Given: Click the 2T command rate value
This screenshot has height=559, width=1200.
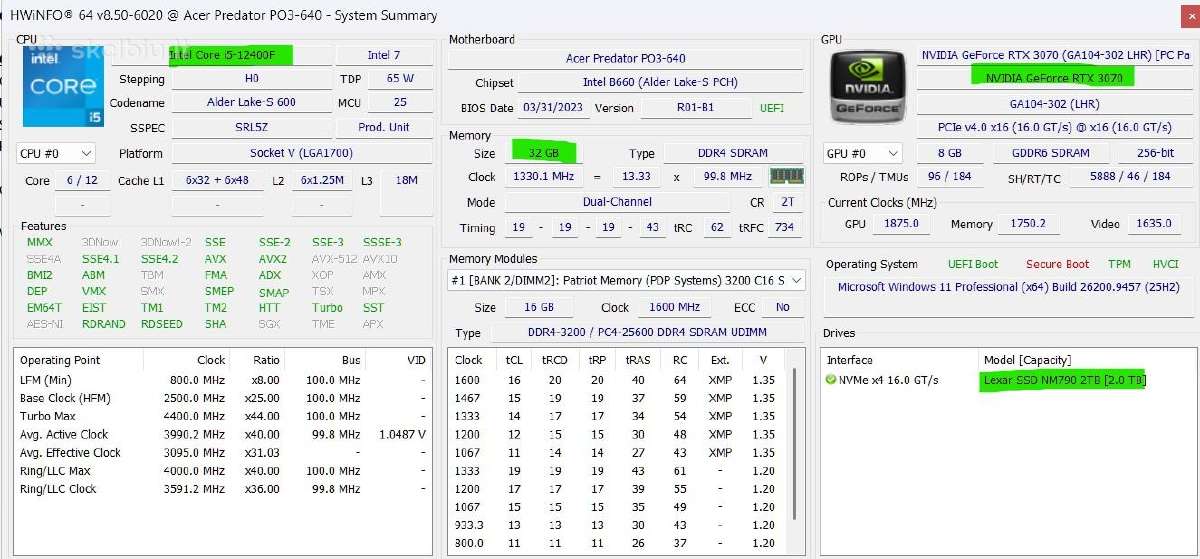Looking at the screenshot, I should tap(788, 202).
